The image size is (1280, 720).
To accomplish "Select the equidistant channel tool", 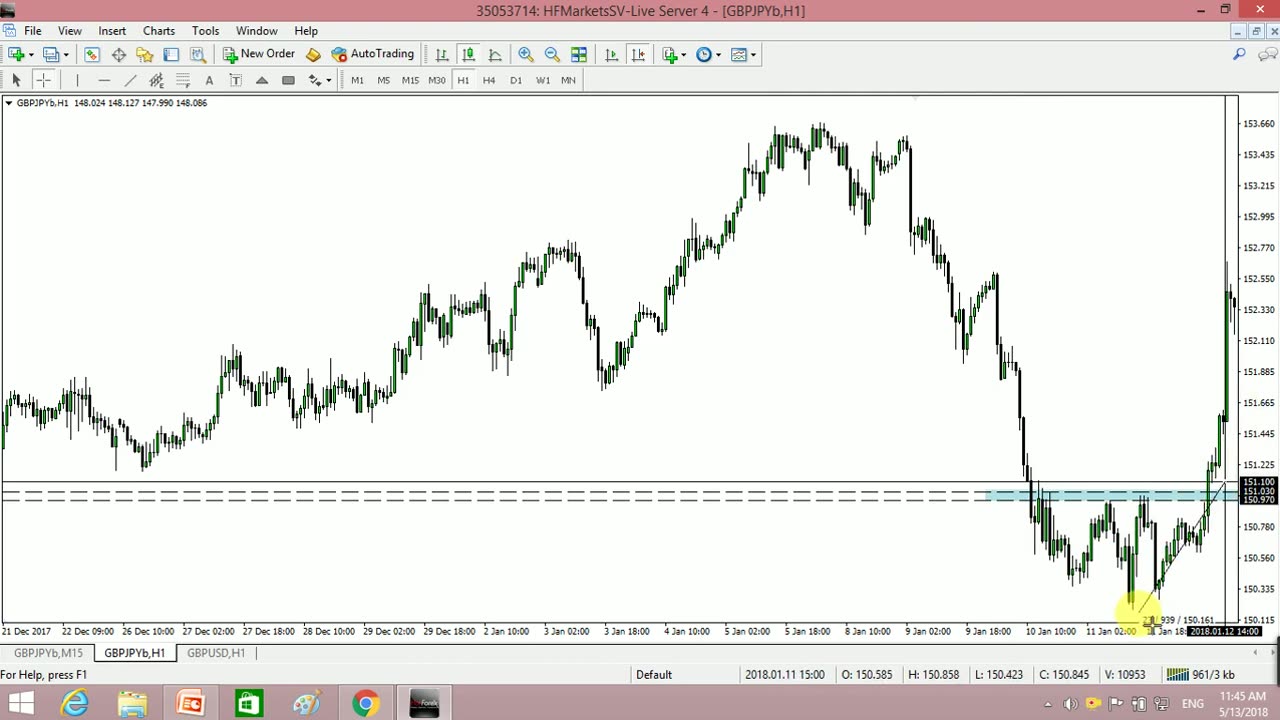I will (x=156, y=80).
